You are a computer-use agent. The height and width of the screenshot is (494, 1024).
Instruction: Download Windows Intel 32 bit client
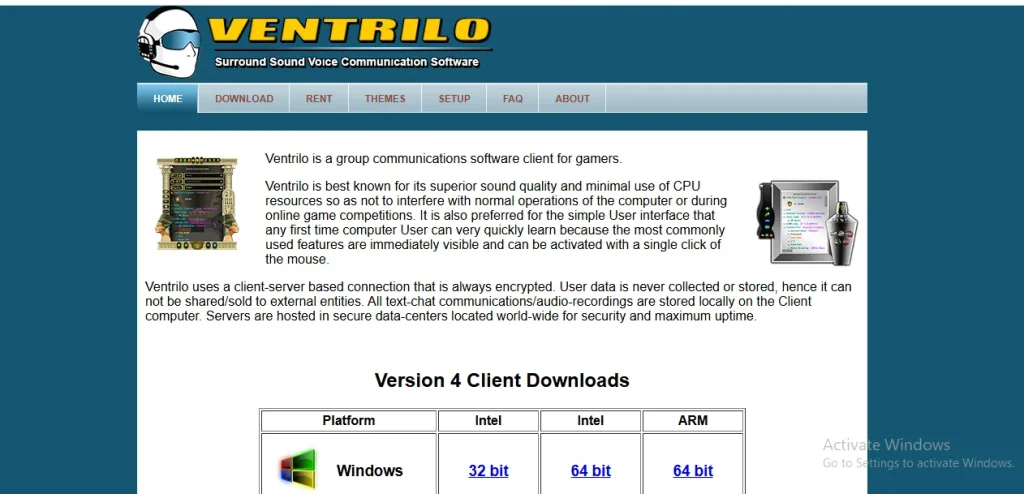click(x=488, y=470)
